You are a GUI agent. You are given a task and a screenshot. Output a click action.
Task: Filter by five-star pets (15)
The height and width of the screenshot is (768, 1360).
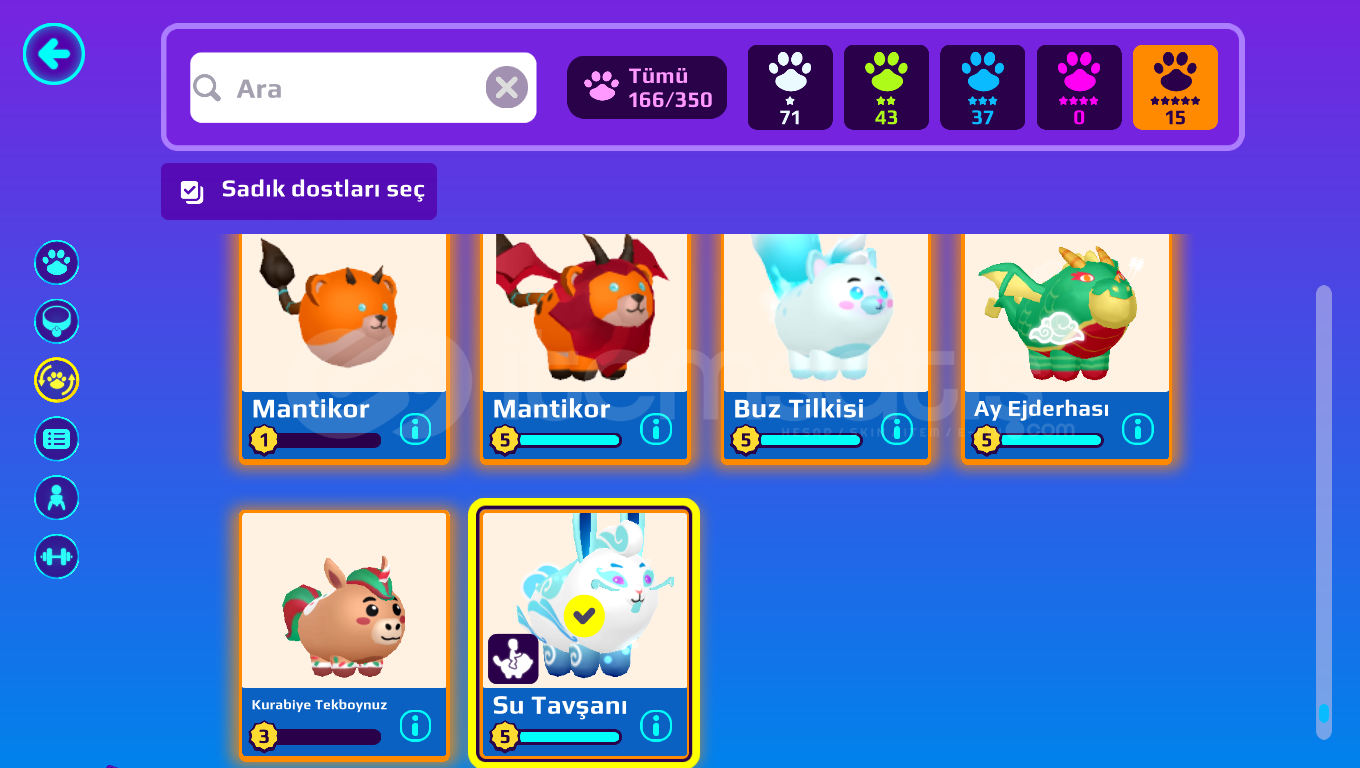[1175, 88]
